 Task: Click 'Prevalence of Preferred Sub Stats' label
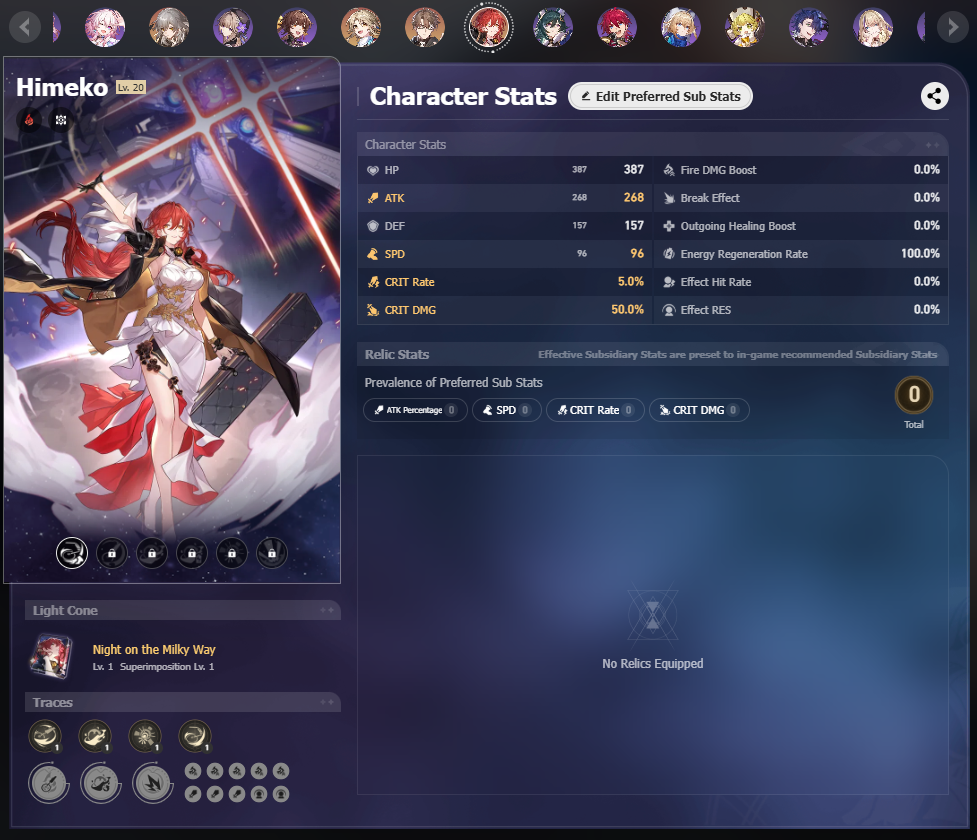[454, 383]
